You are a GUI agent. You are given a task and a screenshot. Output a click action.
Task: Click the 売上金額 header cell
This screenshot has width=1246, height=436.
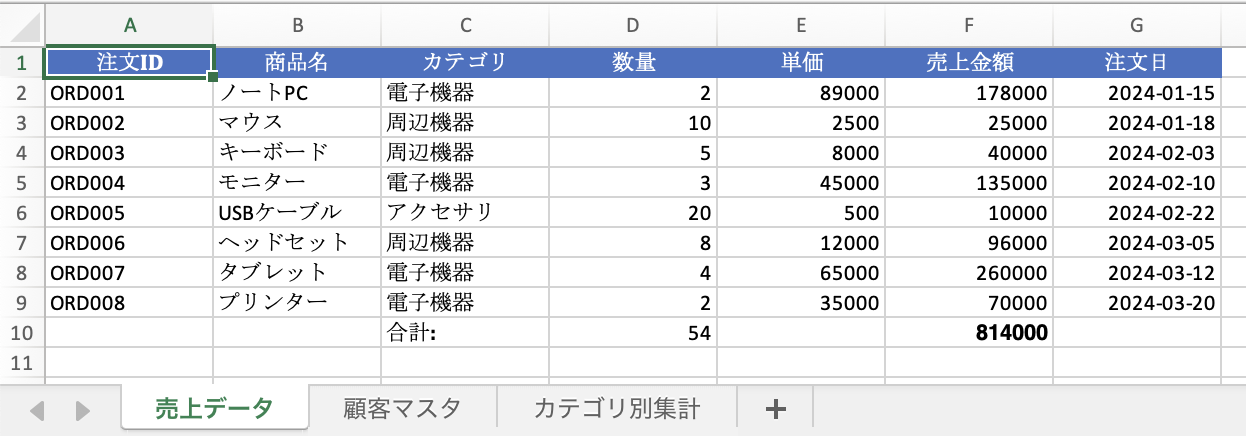tap(969, 63)
